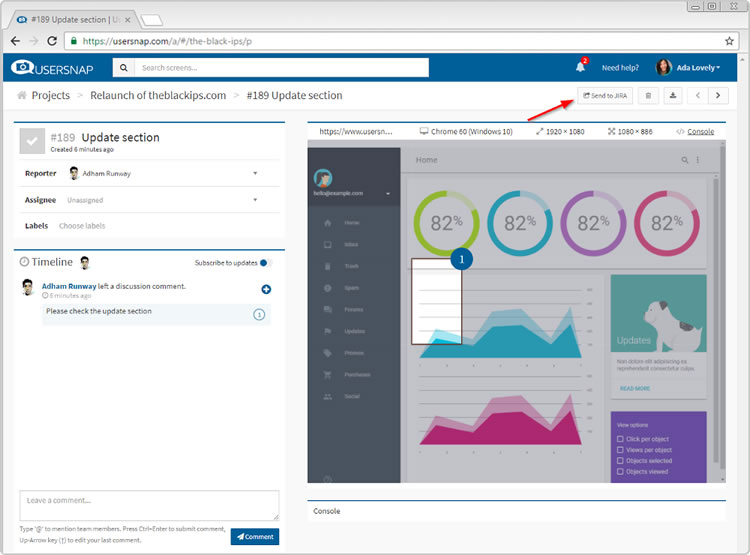Screen dimensions: 750x555
Task: Open the Assignee dropdown
Action: coord(255,200)
